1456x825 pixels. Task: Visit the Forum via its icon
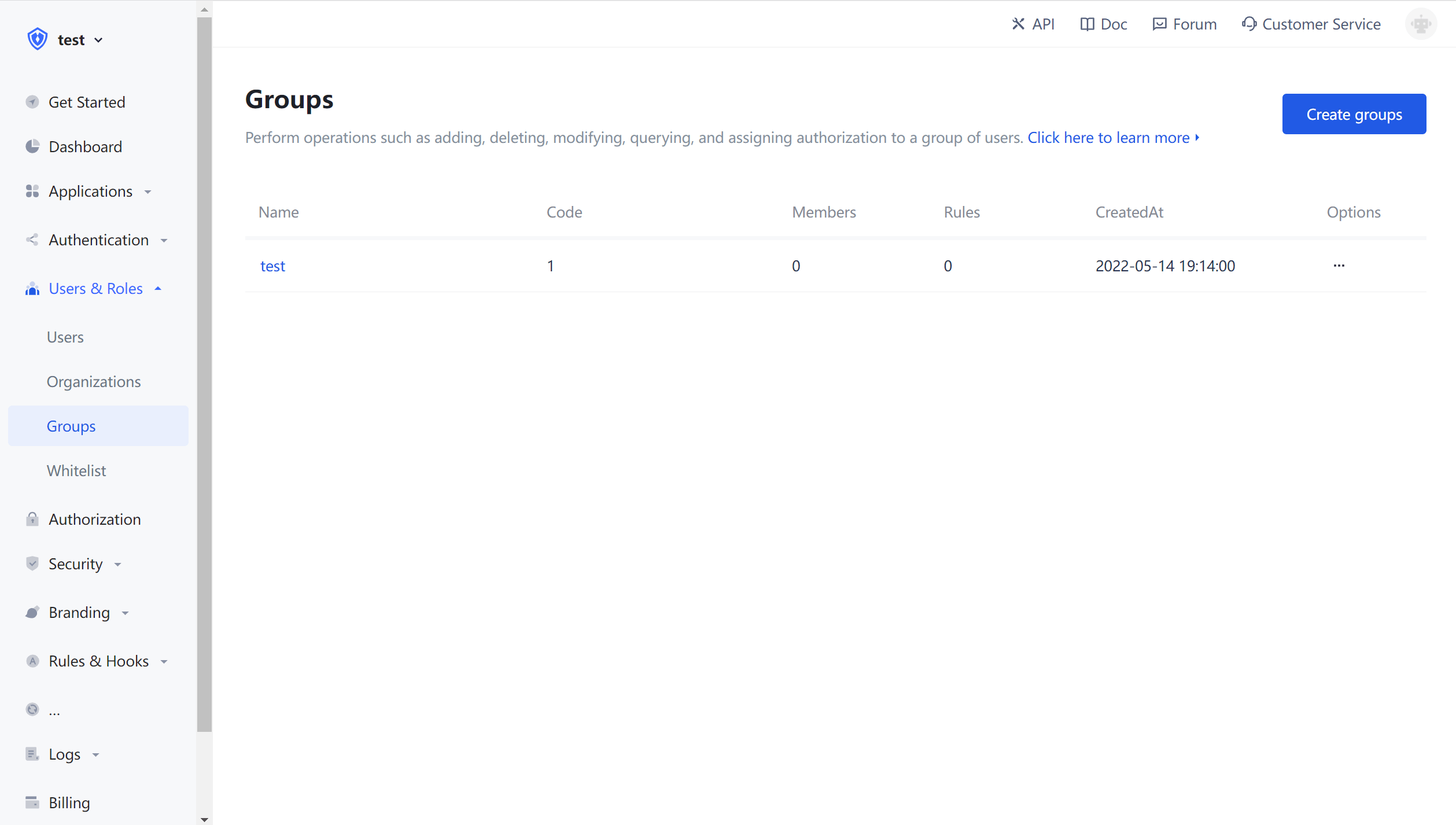coord(1160,24)
